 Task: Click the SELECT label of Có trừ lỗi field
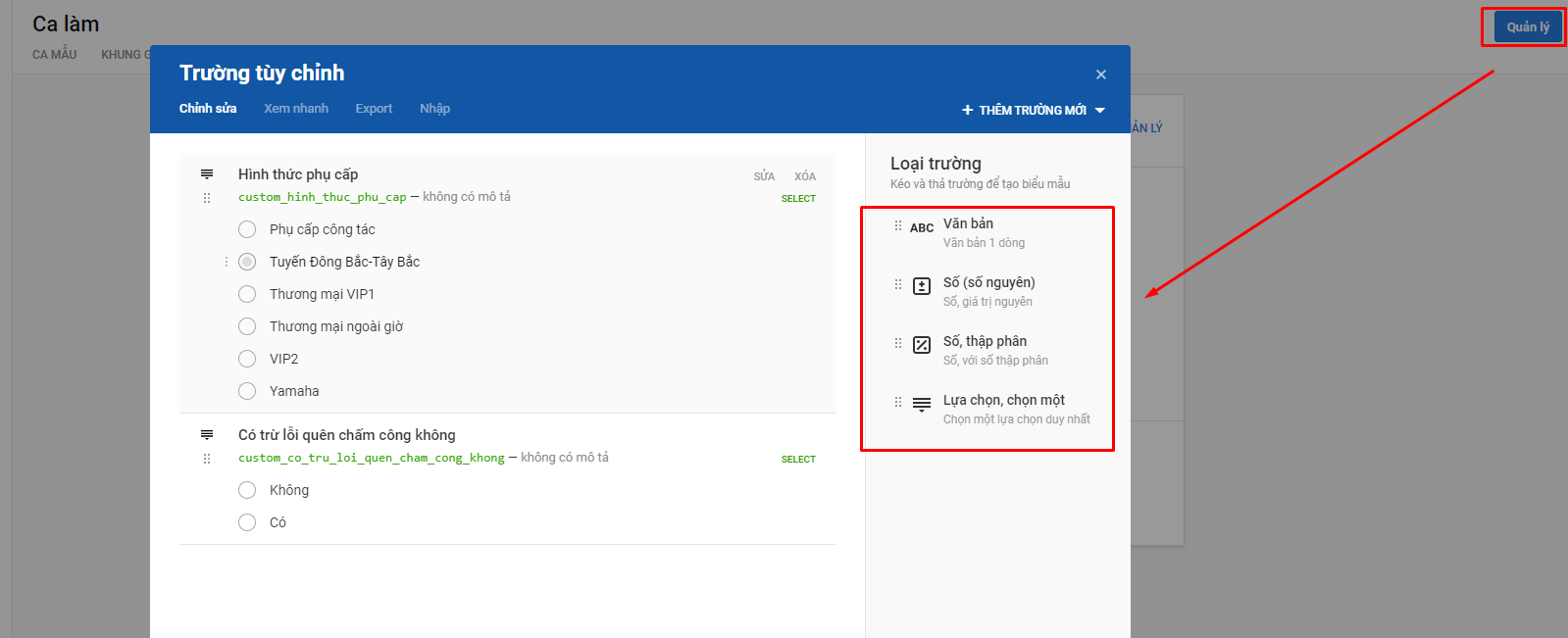point(798,460)
